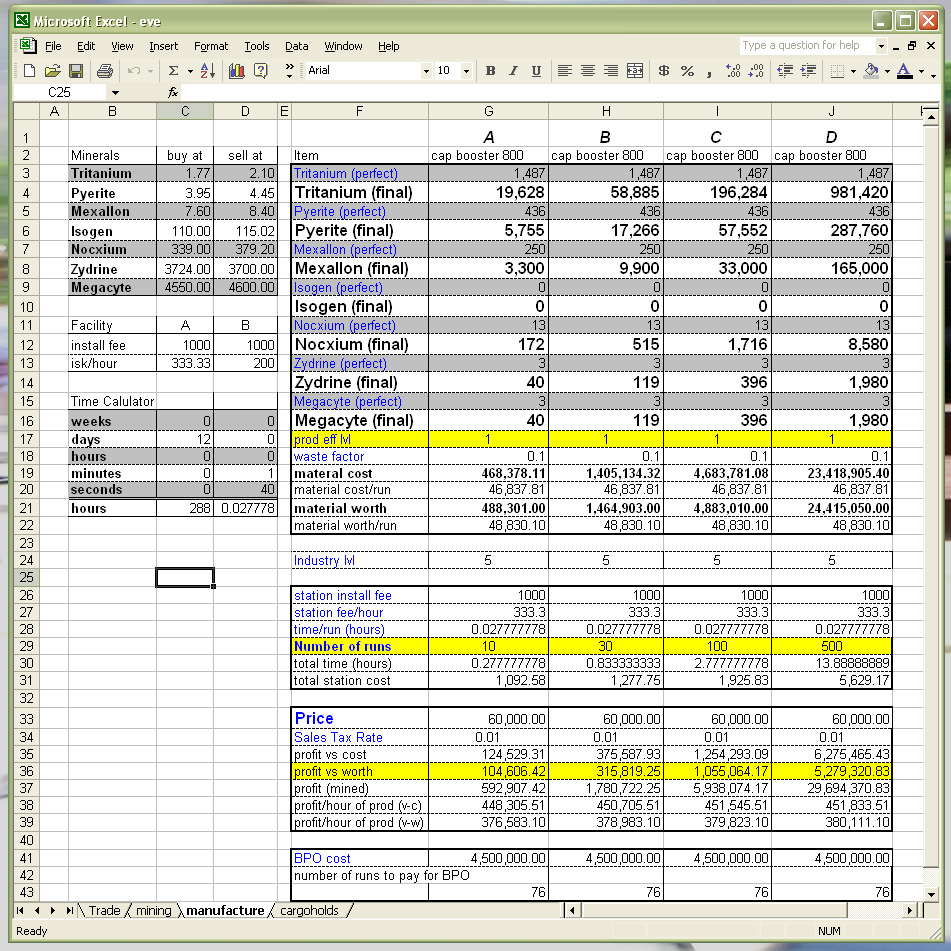Image resolution: width=951 pixels, height=951 pixels.
Task: Align cell text right
Action: (611, 71)
